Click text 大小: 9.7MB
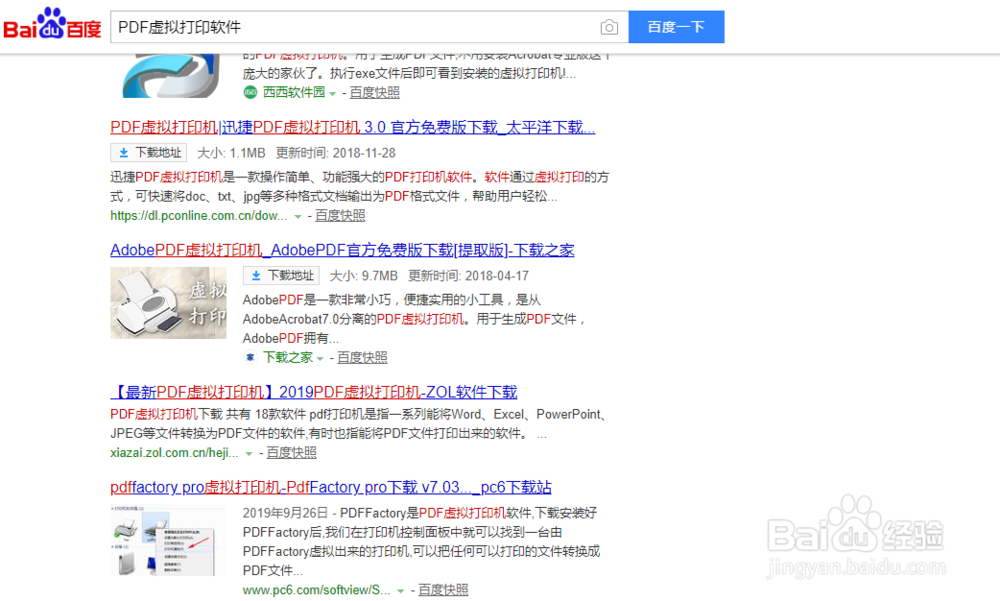 pos(364,276)
